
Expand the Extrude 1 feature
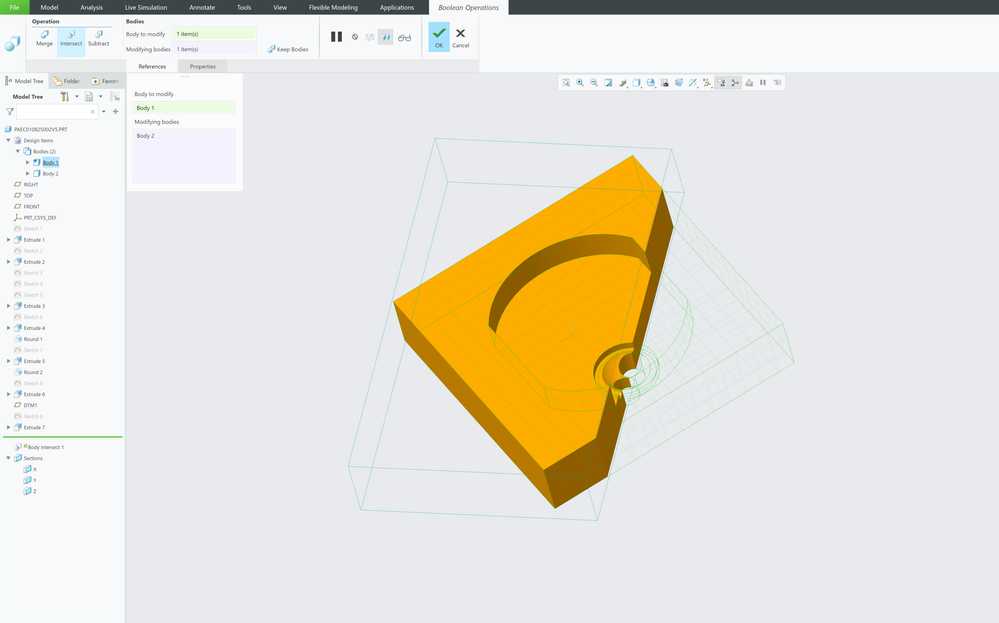(8, 240)
